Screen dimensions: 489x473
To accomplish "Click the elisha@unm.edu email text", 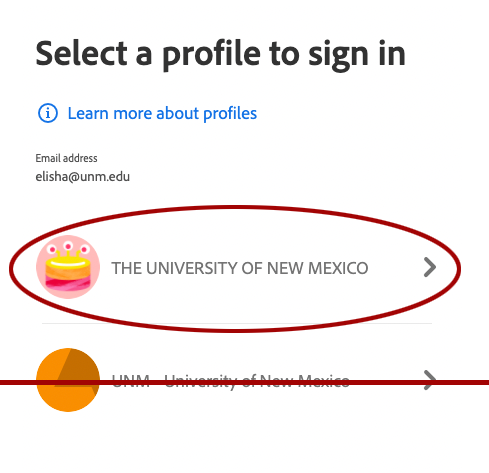I will tap(83, 177).
